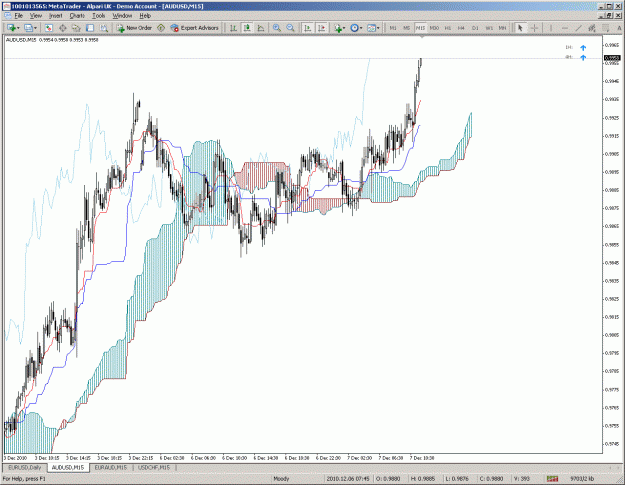Switch chart to Line Chart style
Viewport: 625px width, 485px height.
coord(261,28)
